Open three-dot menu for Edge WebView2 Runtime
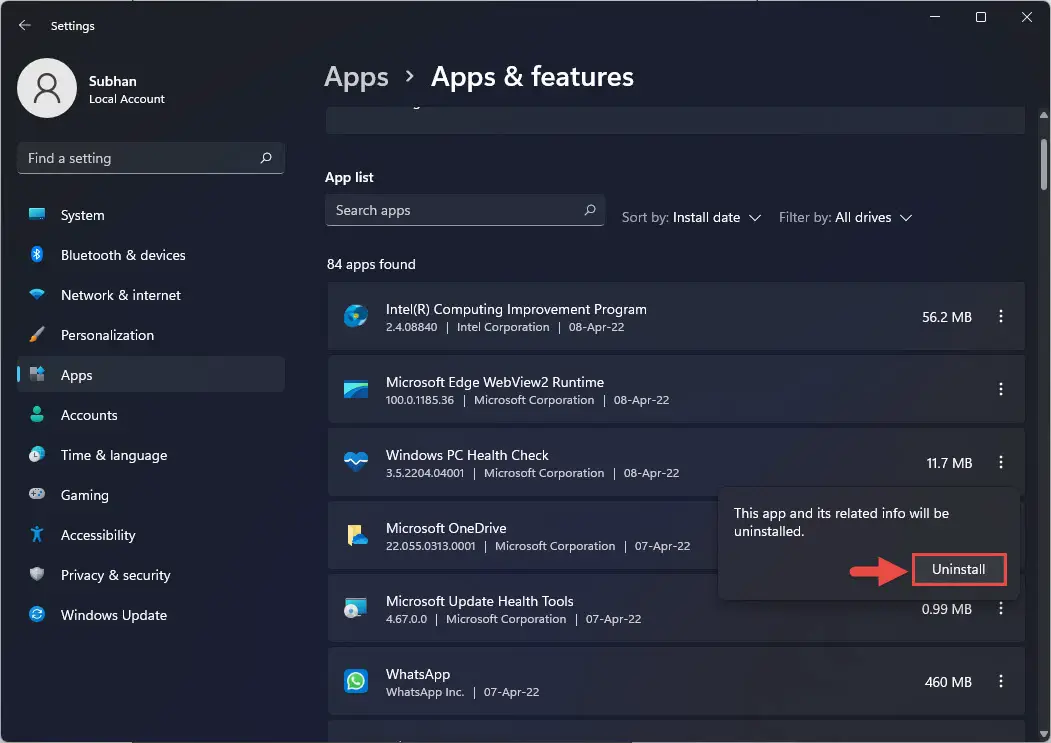 tap(1001, 389)
